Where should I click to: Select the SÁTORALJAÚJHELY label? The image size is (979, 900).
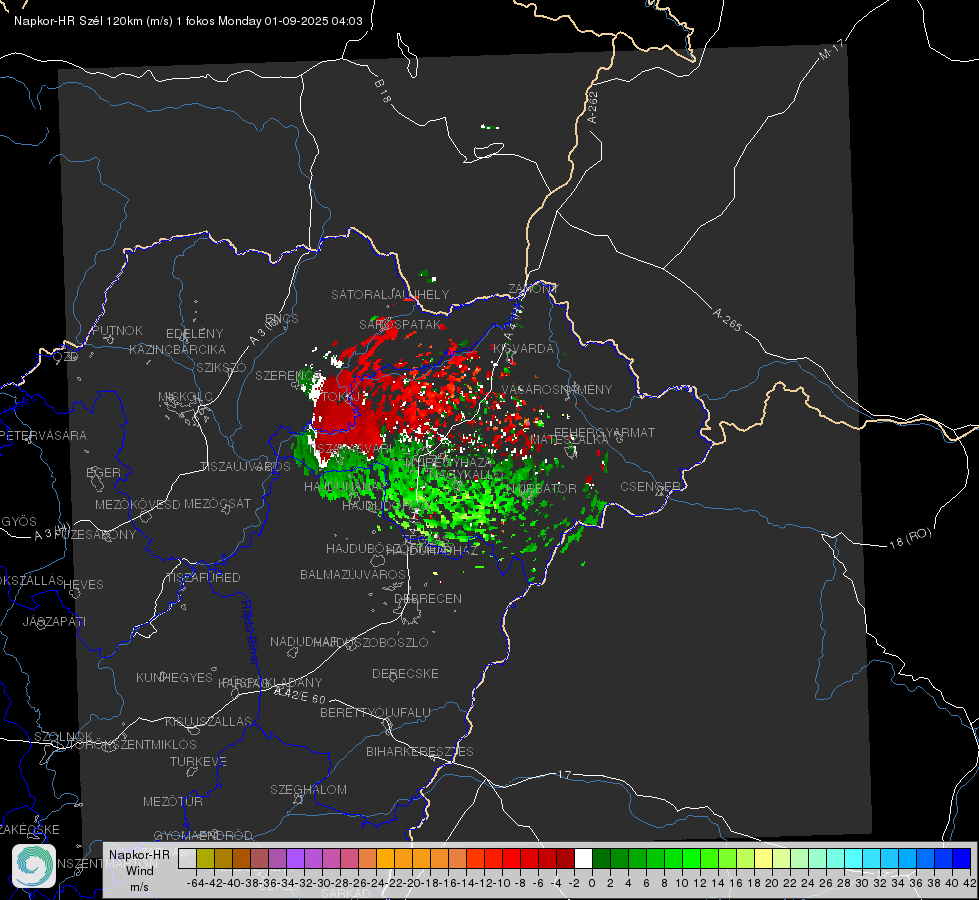click(390, 294)
